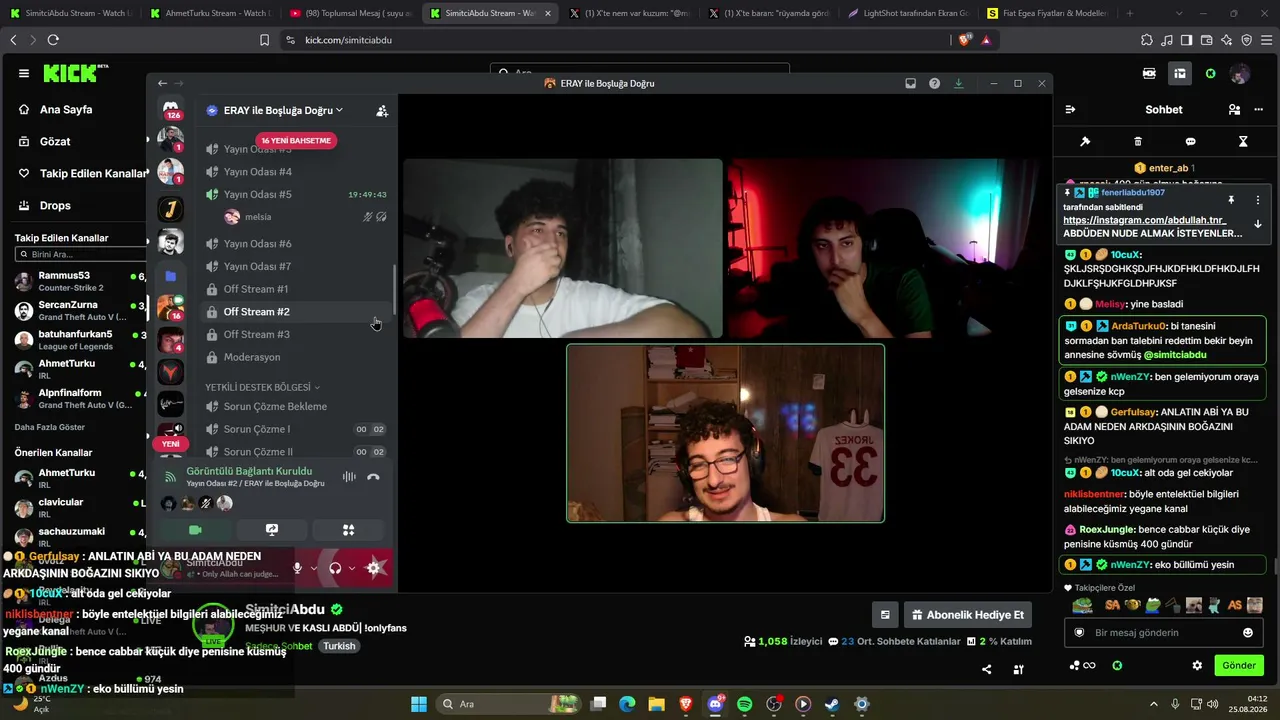Click Discord green download update icon

(x=958, y=83)
